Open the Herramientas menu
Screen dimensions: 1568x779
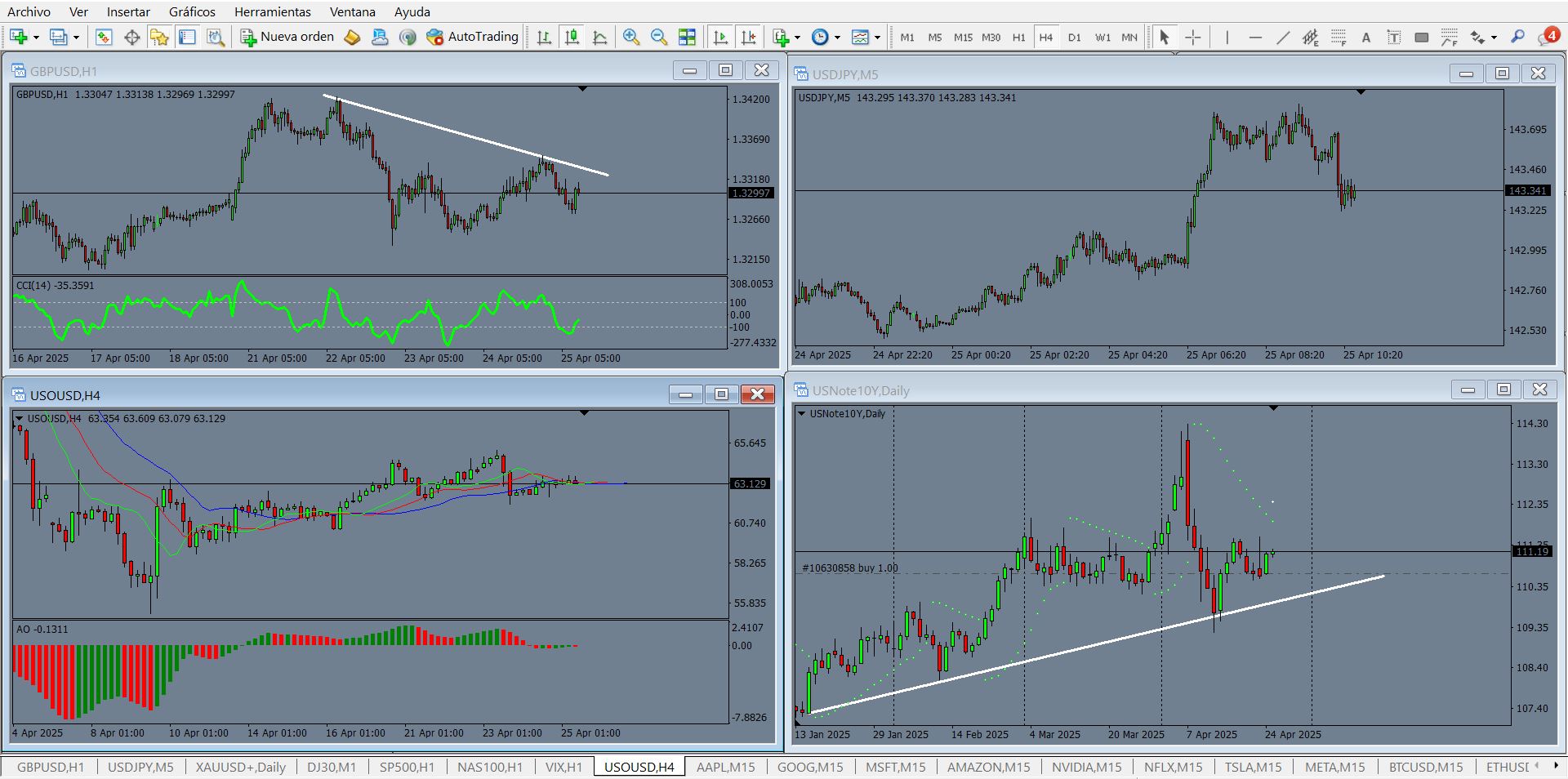pos(272,11)
